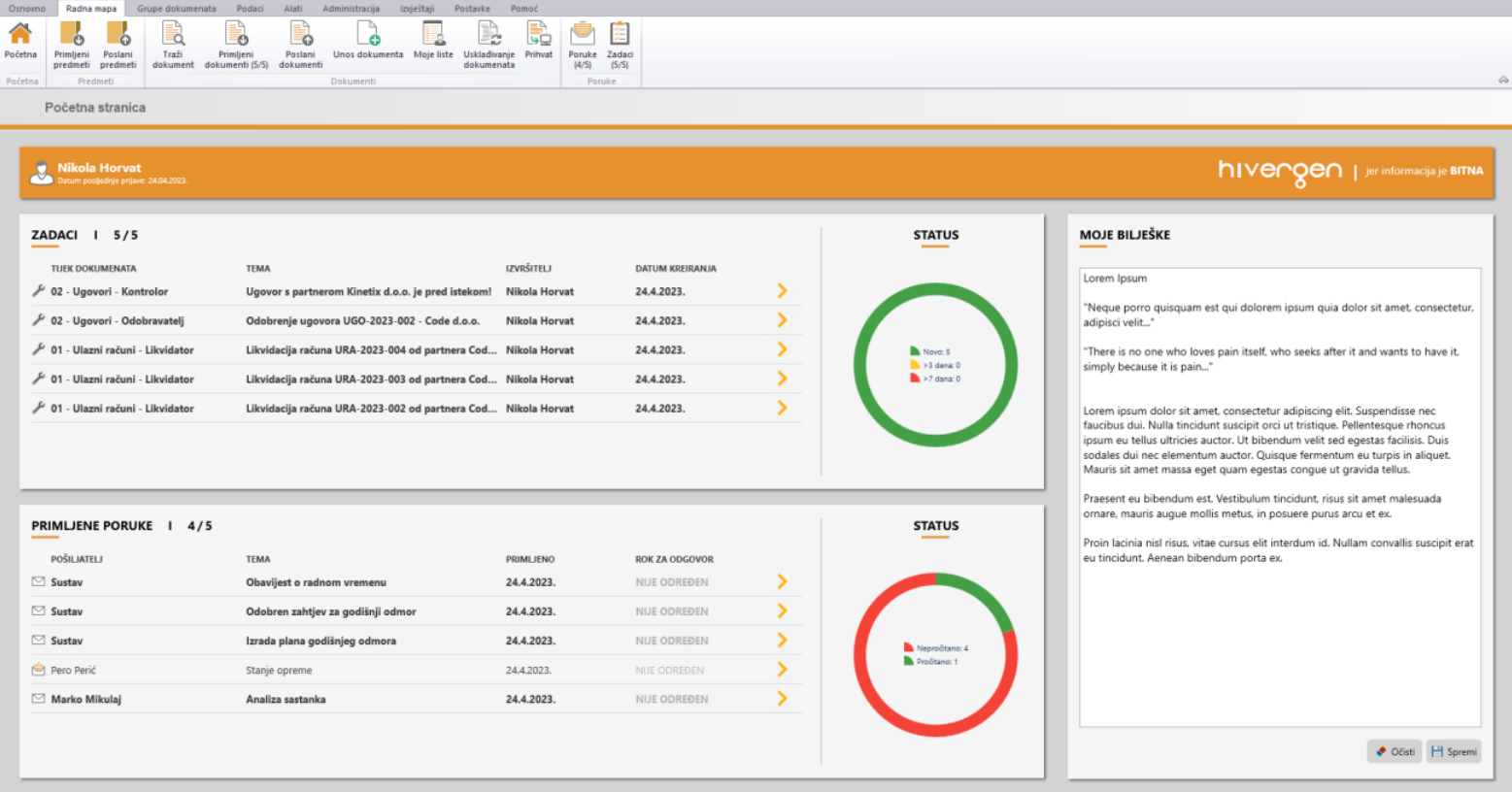Click wrench icon for Ugovori - Odobravatelj task
The image size is (1512, 792).
click(x=39, y=320)
